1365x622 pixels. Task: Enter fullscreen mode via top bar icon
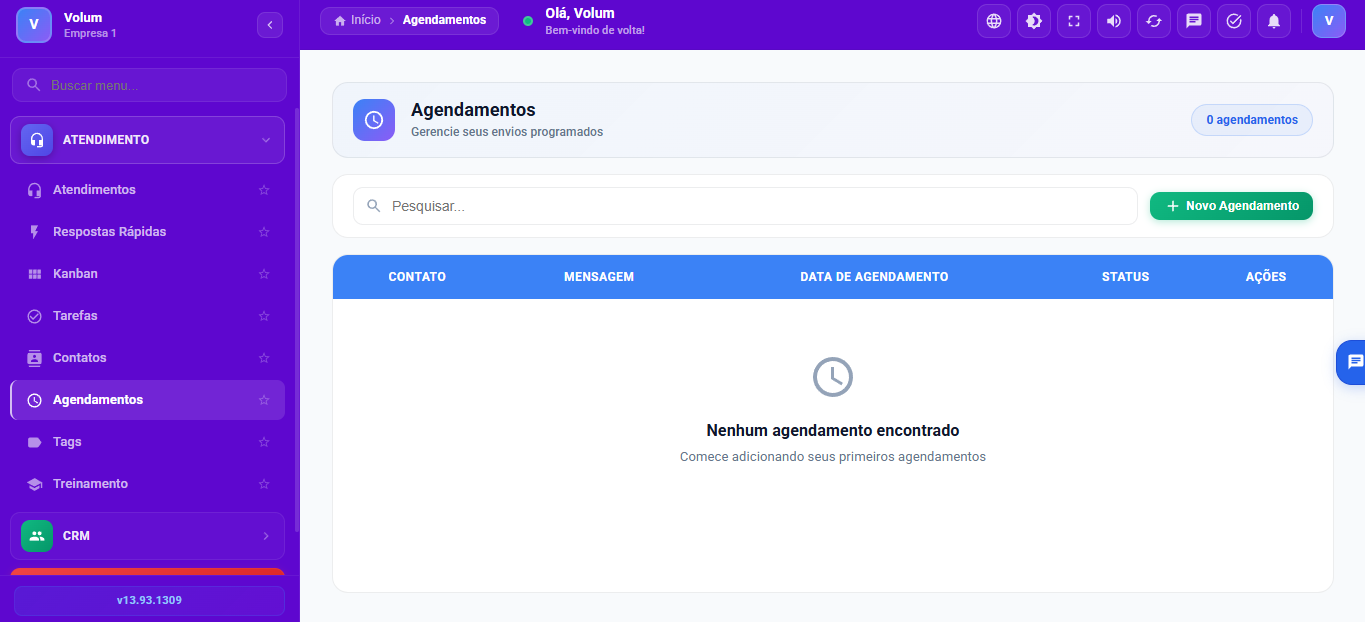[1074, 21]
